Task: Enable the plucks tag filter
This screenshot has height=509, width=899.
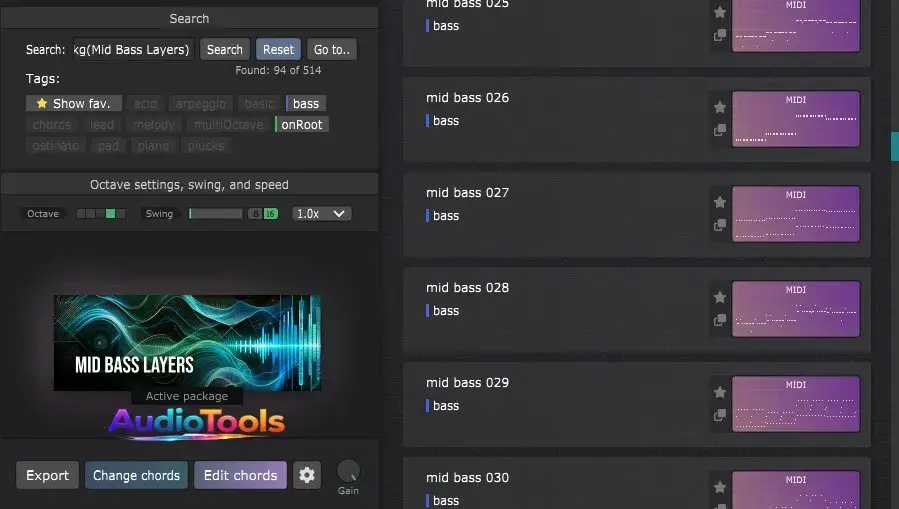Action: [x=206, y=146]
